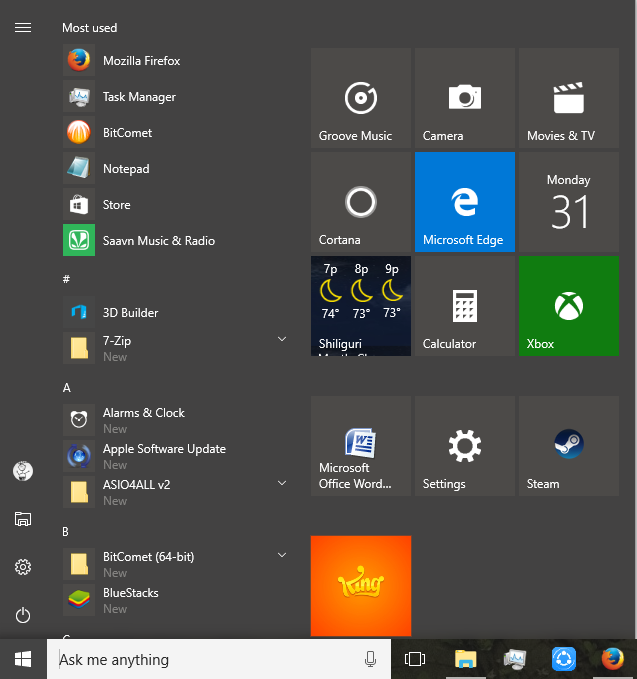
Task: Expand the ASIO4ALL v2 folder chevron
Action: pos(282,483)
